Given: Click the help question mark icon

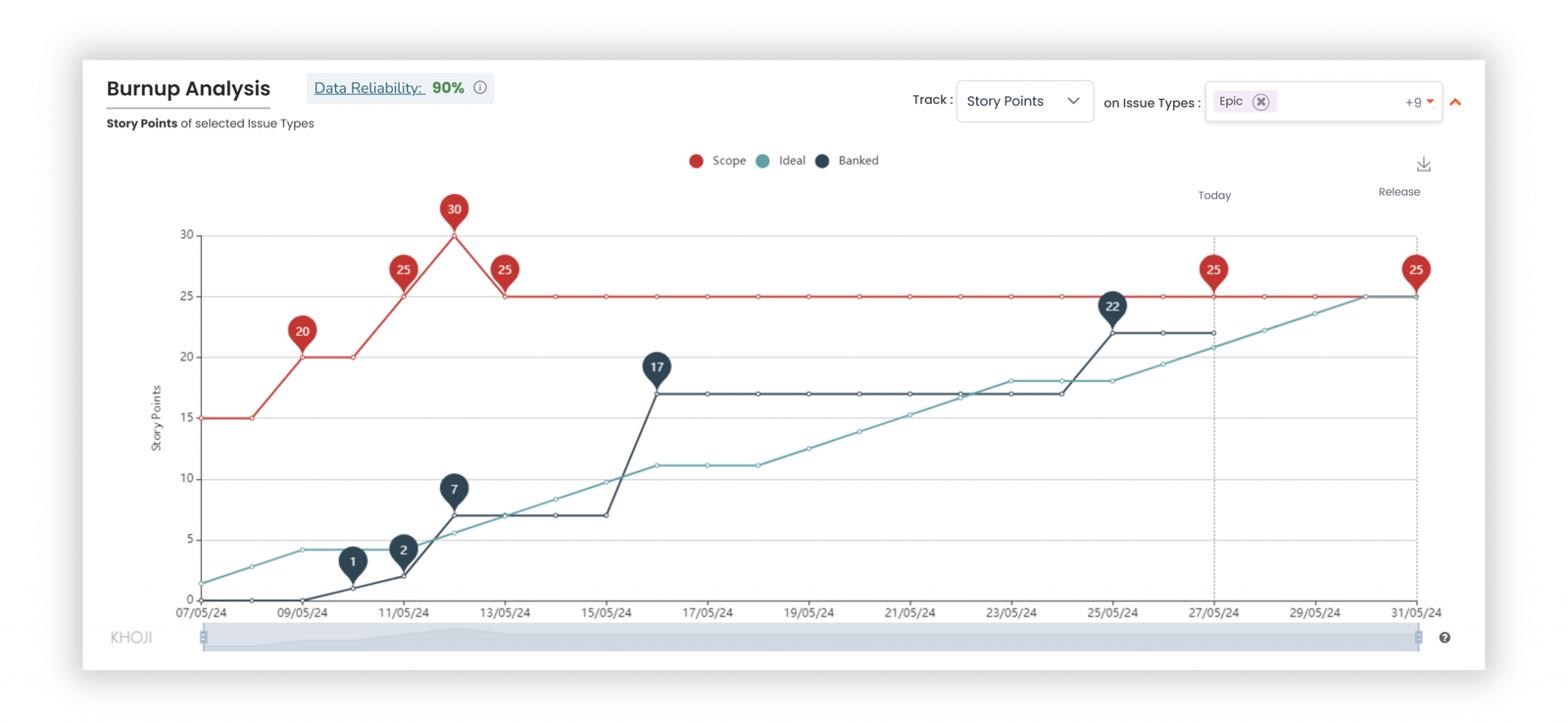Looking at the screenshot, I should pos(1445,638).
